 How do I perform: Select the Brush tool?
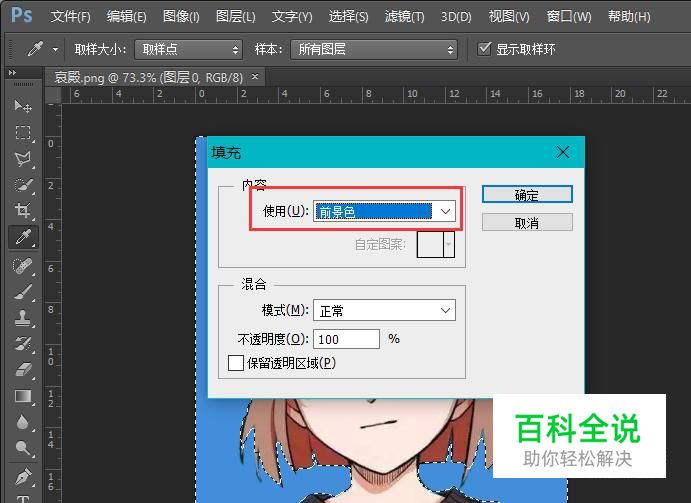coord(23,291)
